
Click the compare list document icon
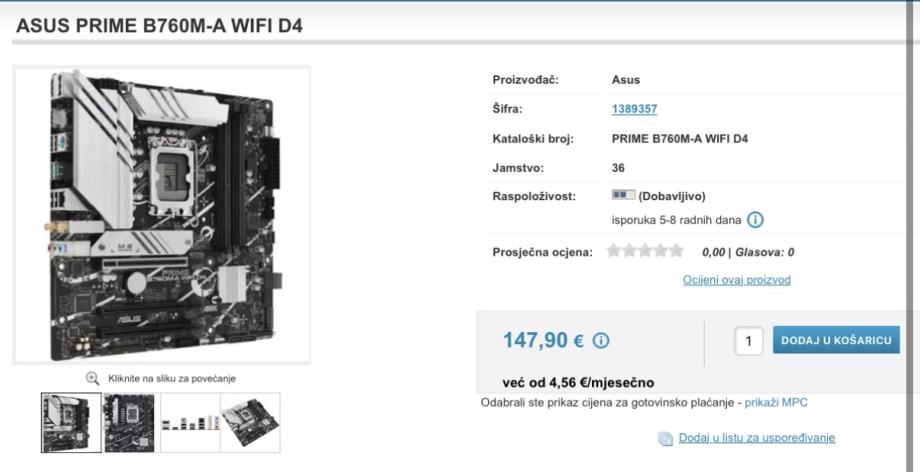[665, 439]
